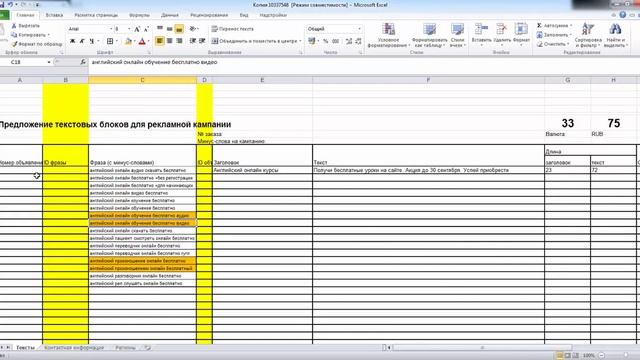Open the font size dropdown

coord(129,29)
